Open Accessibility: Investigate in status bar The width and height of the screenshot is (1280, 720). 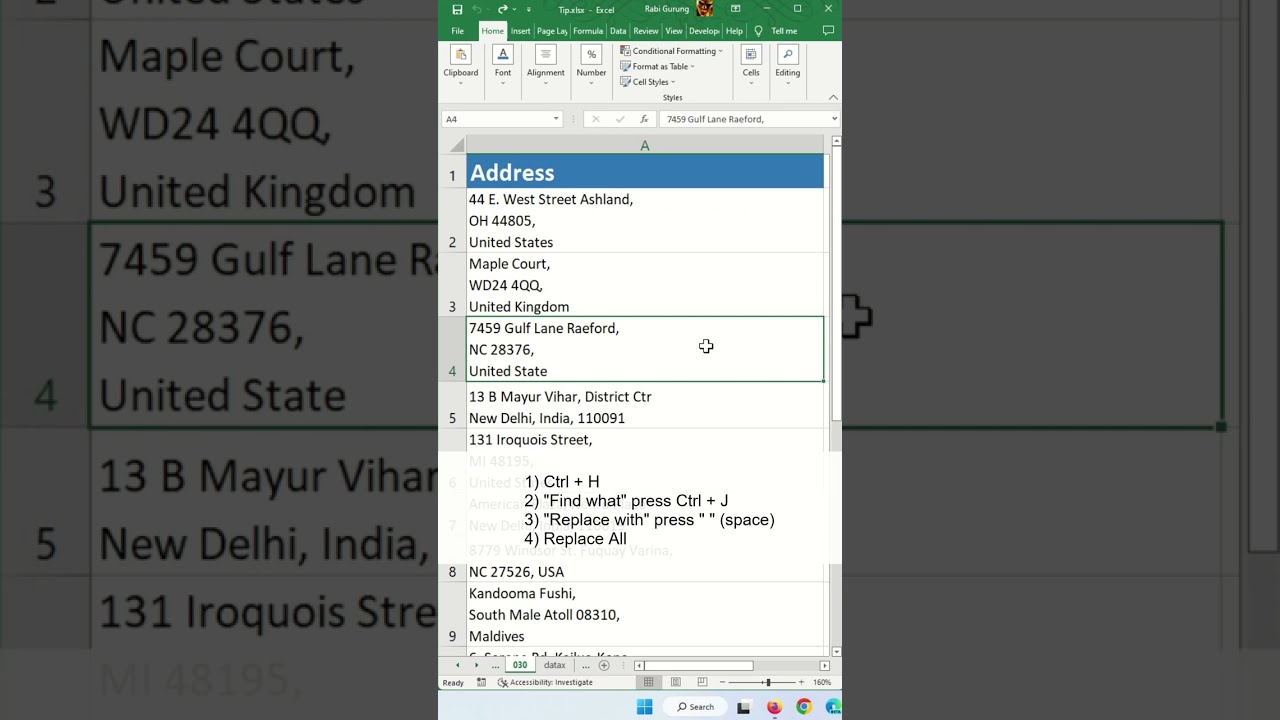tap(545, 682)
